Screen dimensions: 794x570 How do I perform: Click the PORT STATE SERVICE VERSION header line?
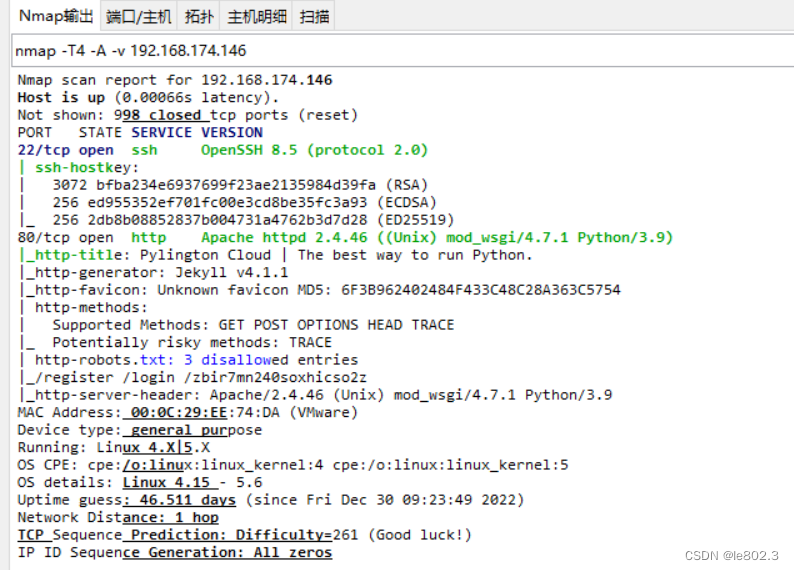[140, 132]
